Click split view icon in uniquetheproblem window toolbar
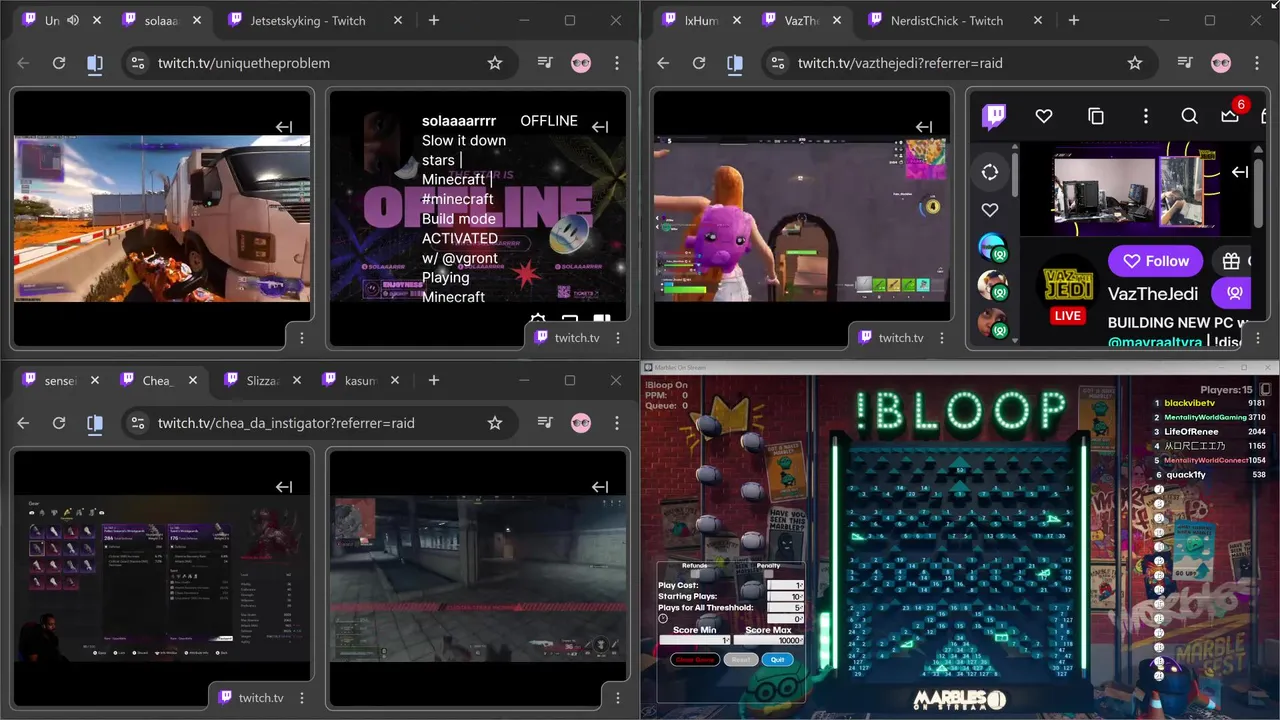The height and width of the screenshot is (720, 1280). pyautogui.click(x=95, y=63)
